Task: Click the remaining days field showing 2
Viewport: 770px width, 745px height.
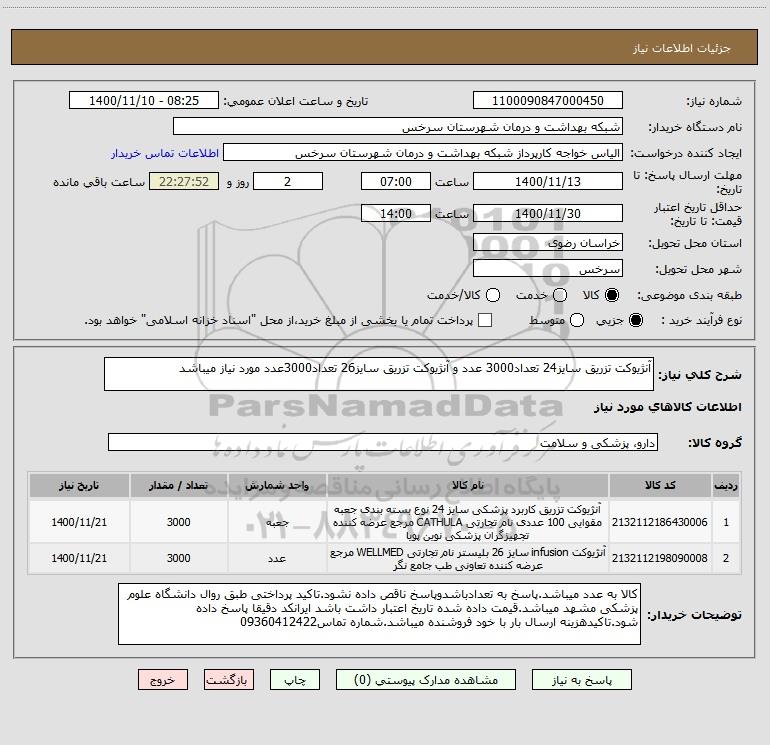Action: (288, 181)
